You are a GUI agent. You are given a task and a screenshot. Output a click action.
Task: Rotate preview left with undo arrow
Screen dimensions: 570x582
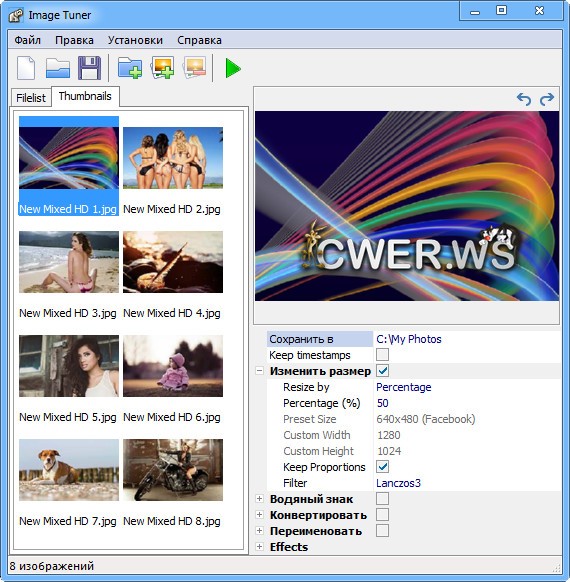[x=524, y=99]
